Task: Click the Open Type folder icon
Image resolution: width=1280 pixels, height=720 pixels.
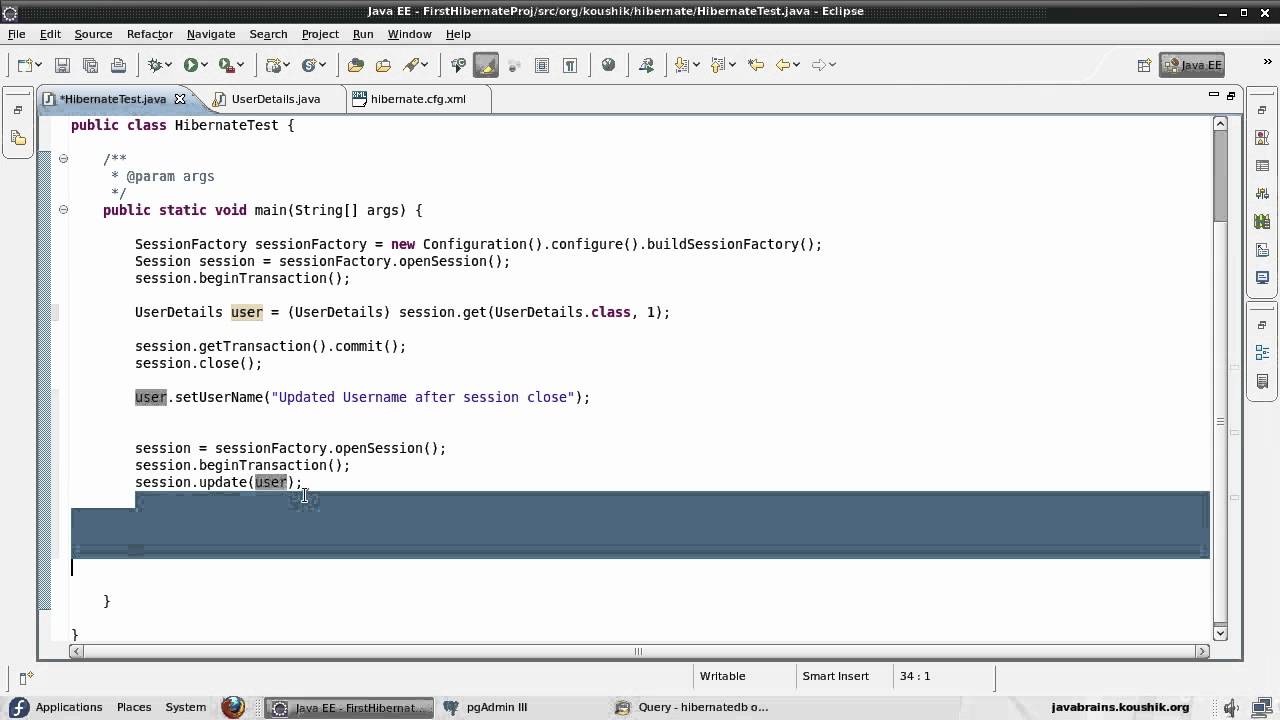Action: [x=355, y=65]
